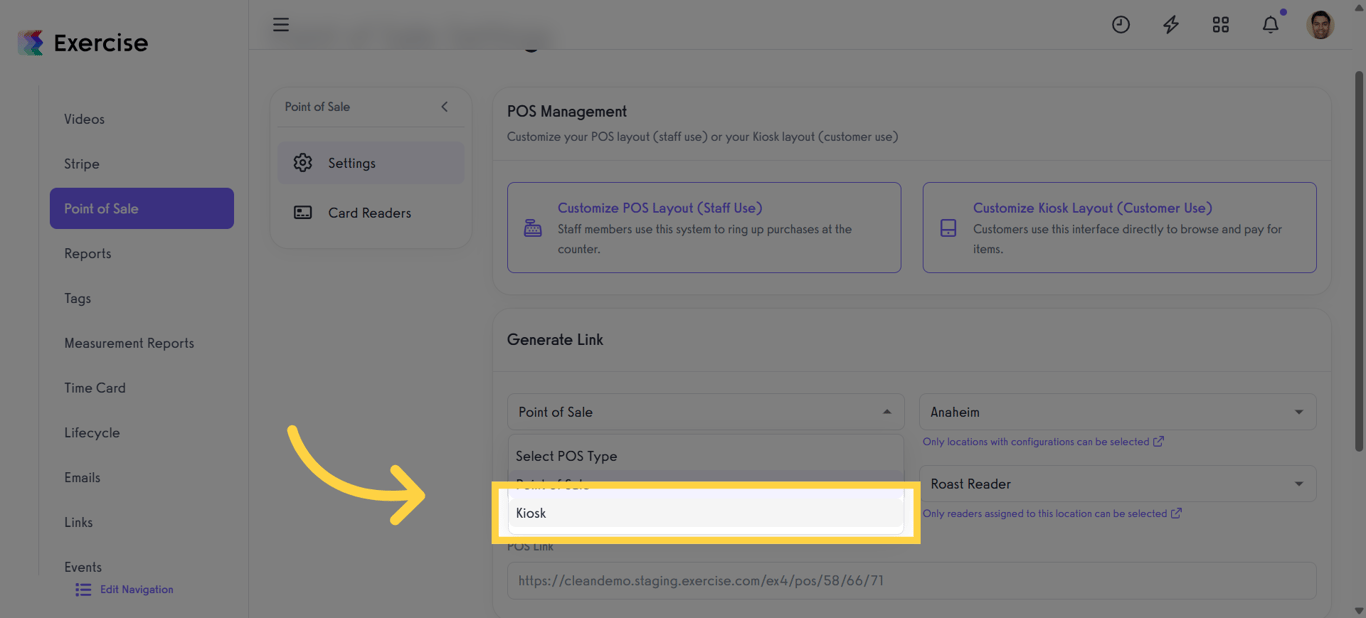Open Time Card from the sidebar
The image size is (1366, 618).
pyautogui.click(x=94, y=387)
